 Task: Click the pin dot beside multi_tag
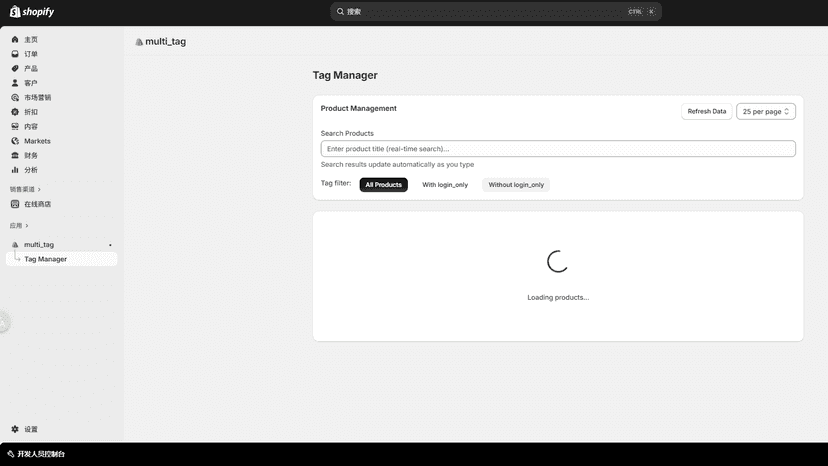pos(110,245)
